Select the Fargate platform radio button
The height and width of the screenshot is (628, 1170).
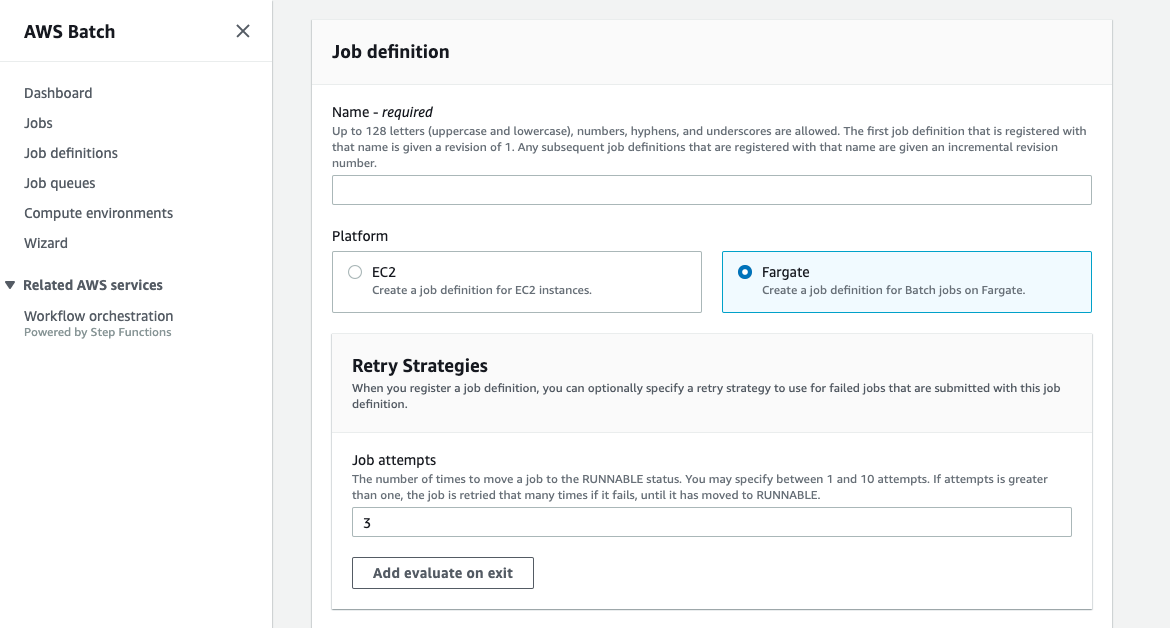(x=744, y=272)
